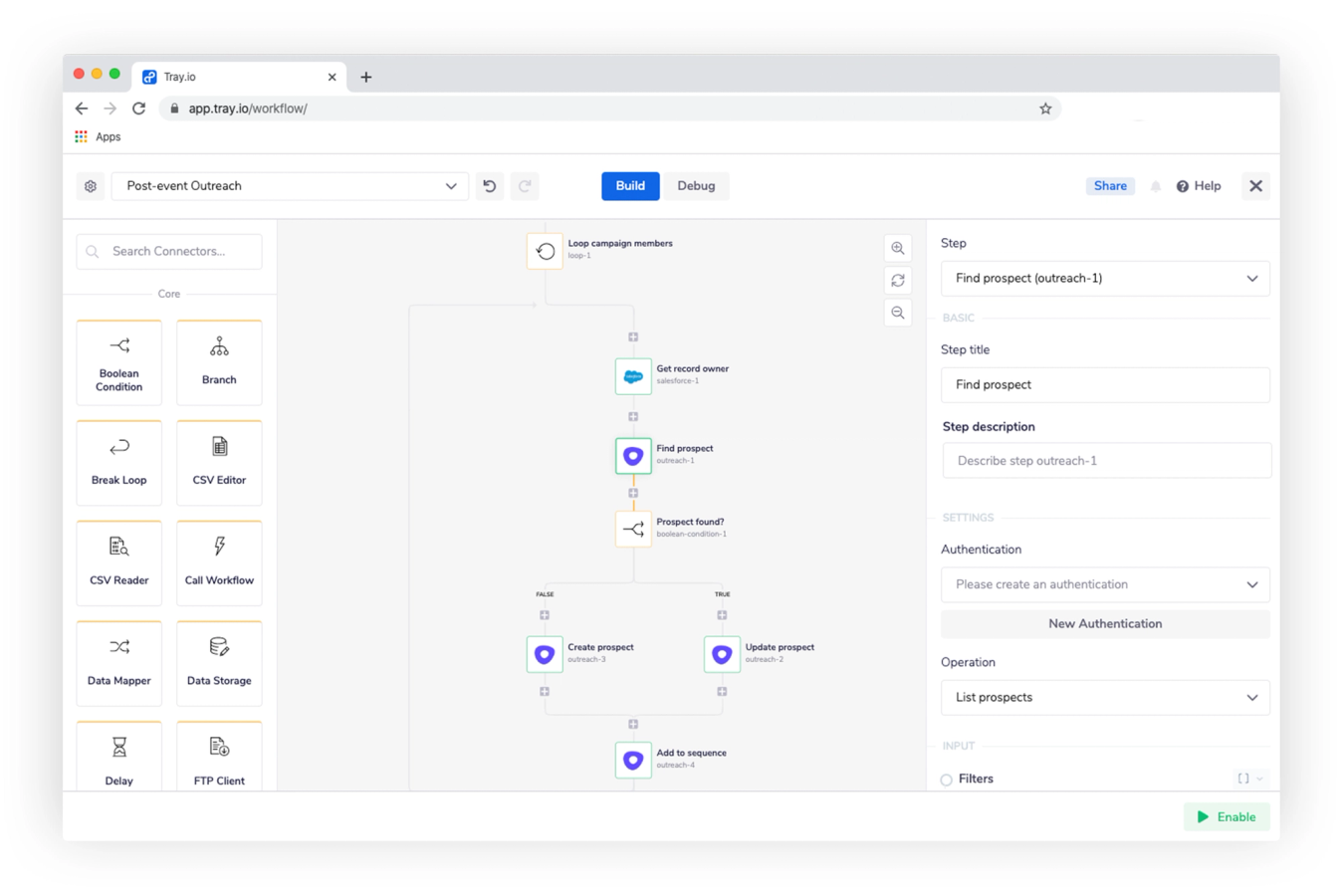
Task: Open the Filters type selector brackets
Action: pyautogui.click(x=1250, y=779)
